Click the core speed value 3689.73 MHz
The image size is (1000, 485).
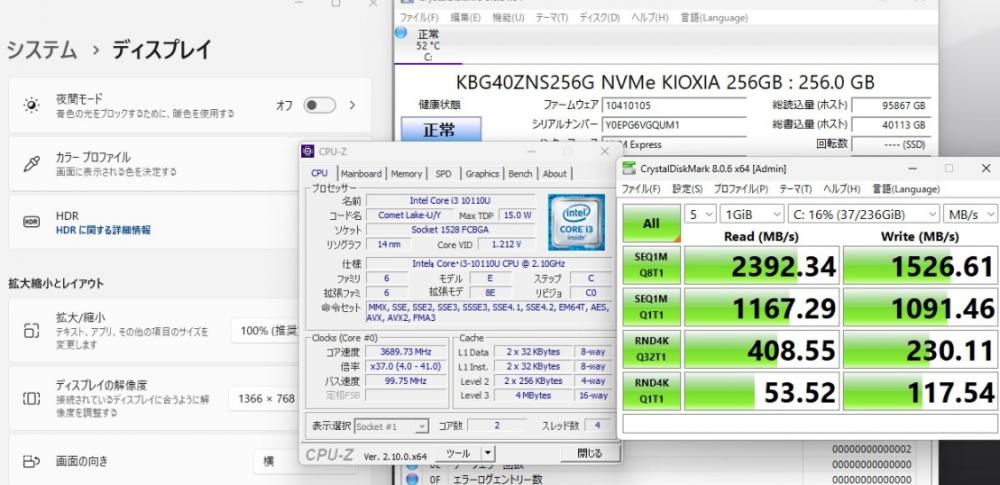[405, 352]
